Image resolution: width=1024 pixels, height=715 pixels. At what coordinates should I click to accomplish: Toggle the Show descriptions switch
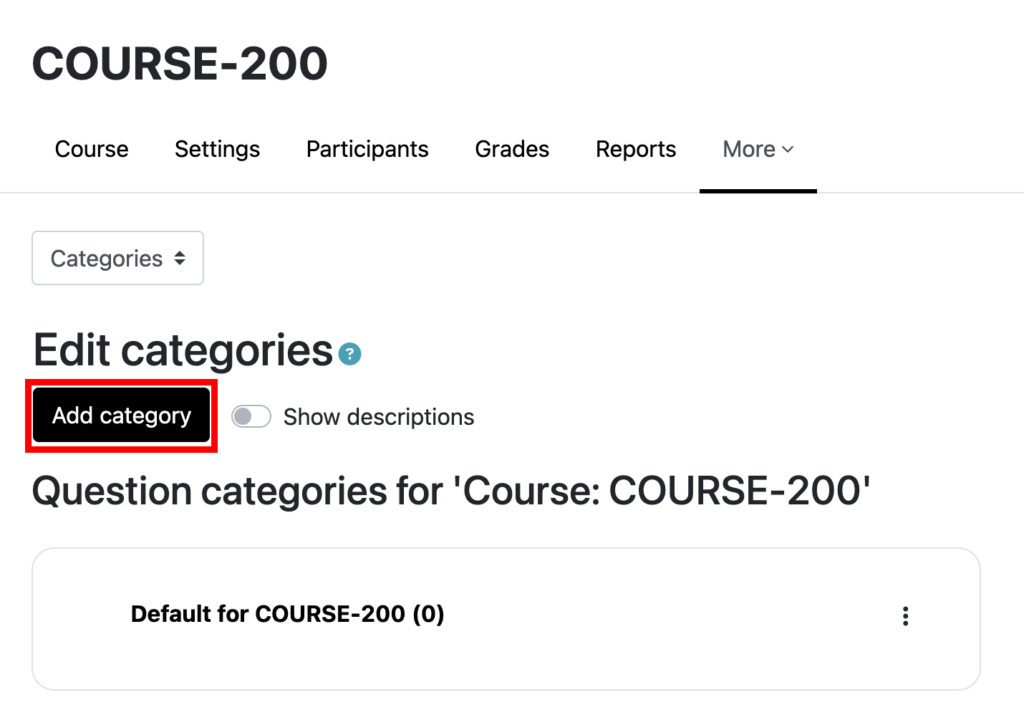click(251, 417)
